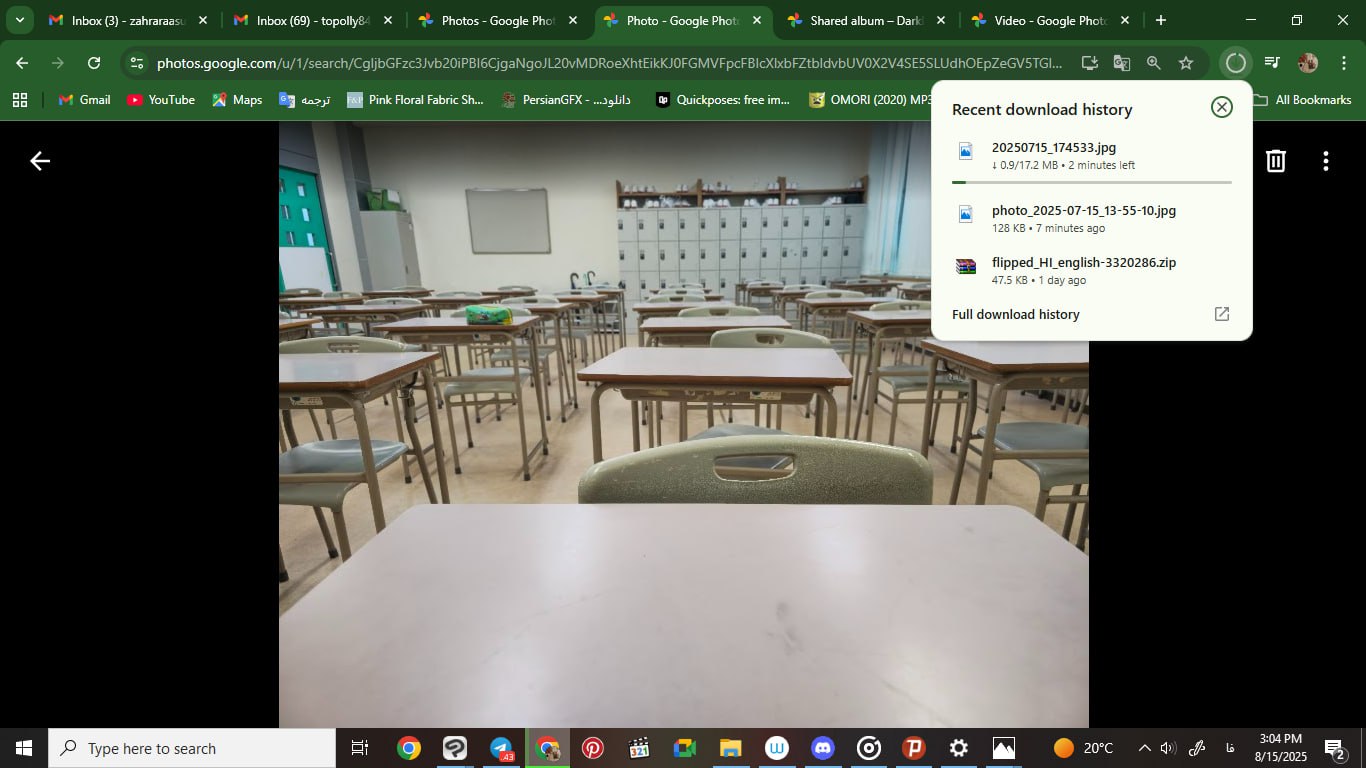Switch to the Shared album tab
This screenshot has width=1366, height=768.
pos(864,20)
